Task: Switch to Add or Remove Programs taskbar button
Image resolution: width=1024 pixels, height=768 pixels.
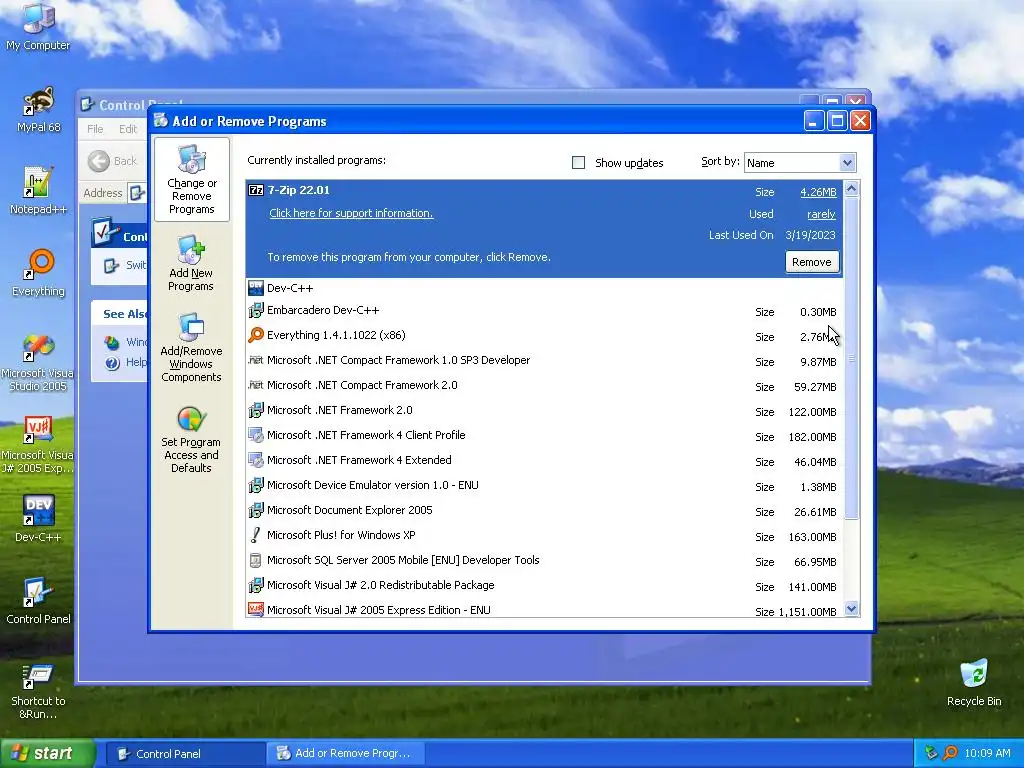Action: pos(346,754)
